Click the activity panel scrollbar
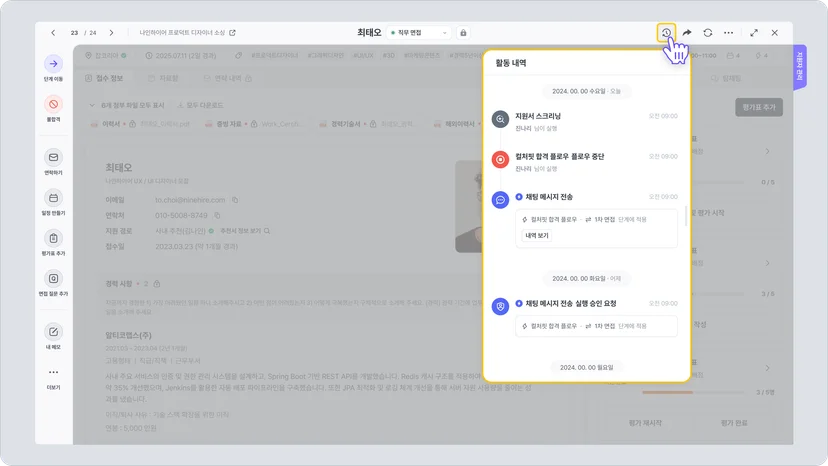 point(686,216)
